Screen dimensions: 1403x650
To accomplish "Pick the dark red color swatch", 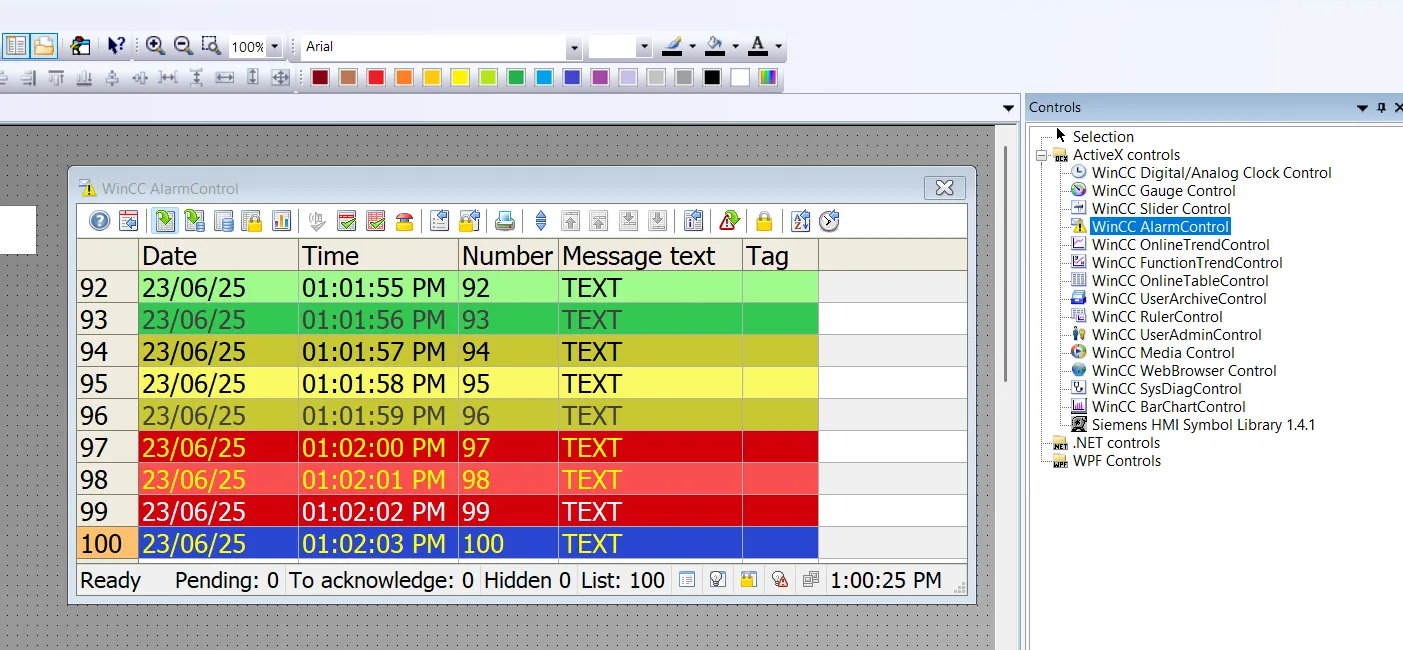I will tap(320, 77).
